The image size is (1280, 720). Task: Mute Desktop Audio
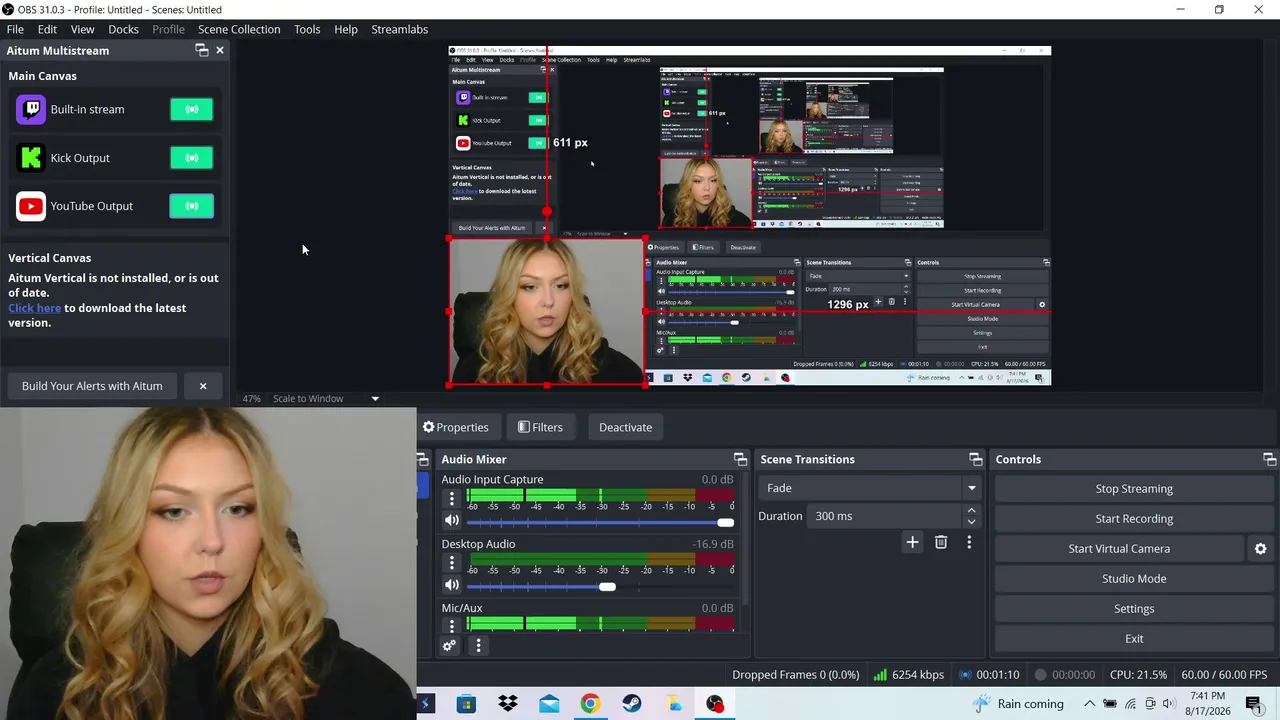click(452, 585)
